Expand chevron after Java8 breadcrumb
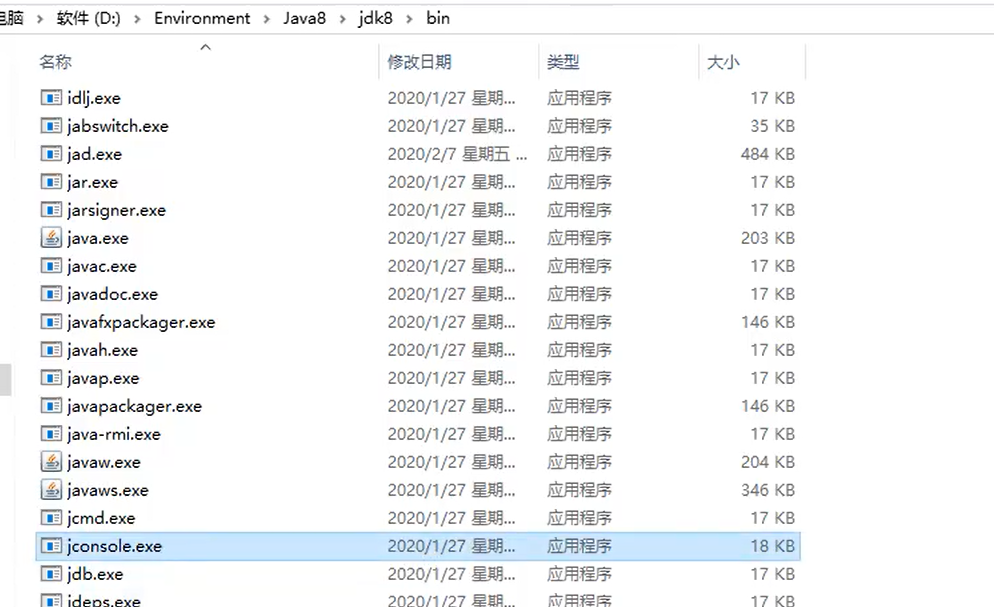994x607 pixels. pyautogui.click(x=342, y=19)
